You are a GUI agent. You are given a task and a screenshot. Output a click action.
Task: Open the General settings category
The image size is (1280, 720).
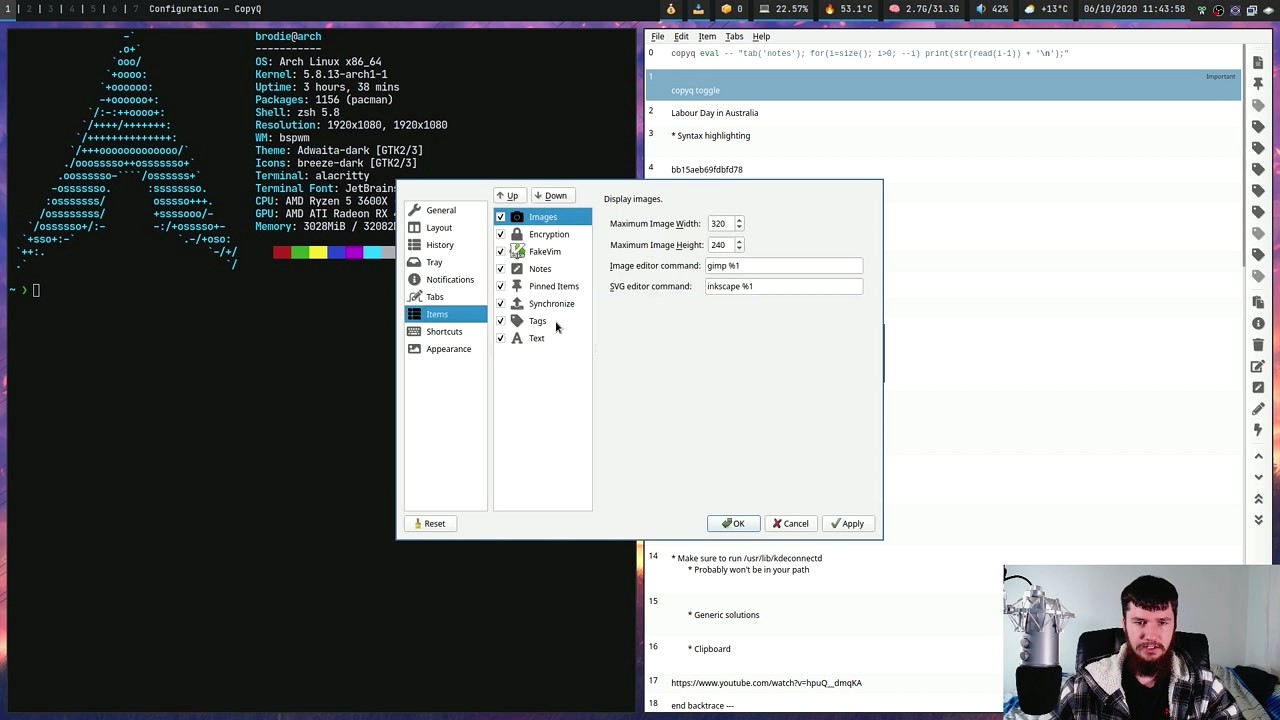pyautogui.click(x=440, y=210)
